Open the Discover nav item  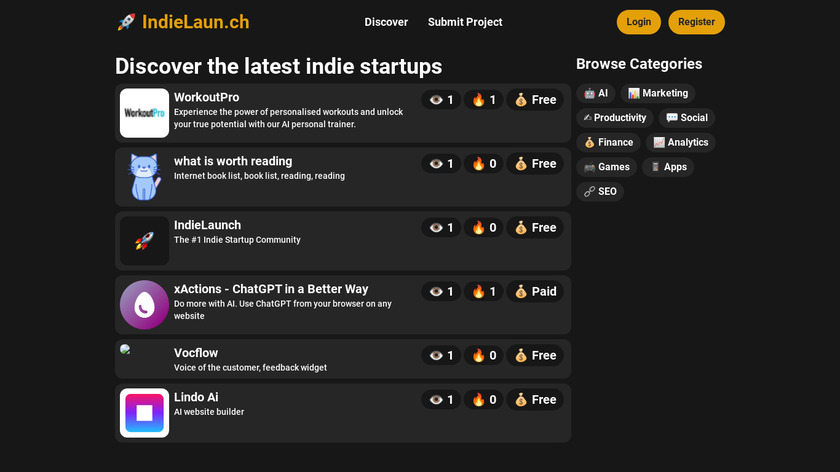click(386, 22)
